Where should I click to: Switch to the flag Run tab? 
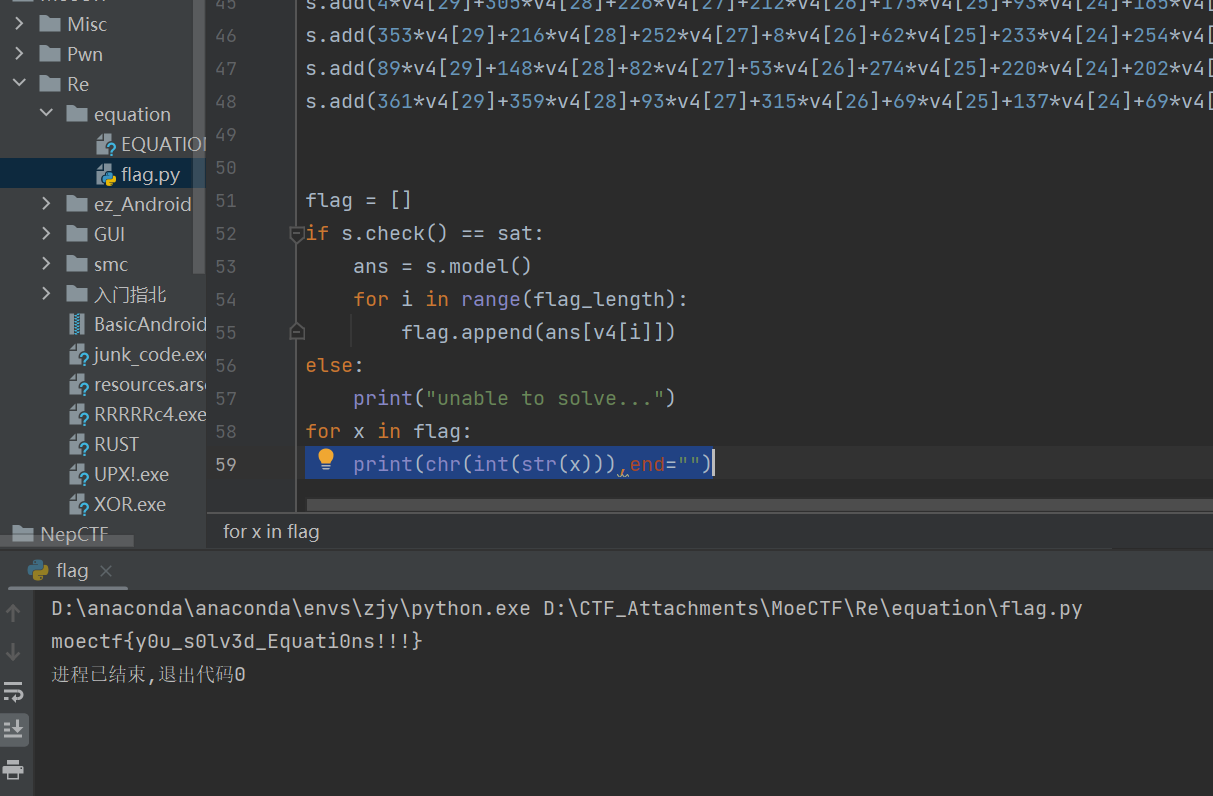(x=71, y=570)
